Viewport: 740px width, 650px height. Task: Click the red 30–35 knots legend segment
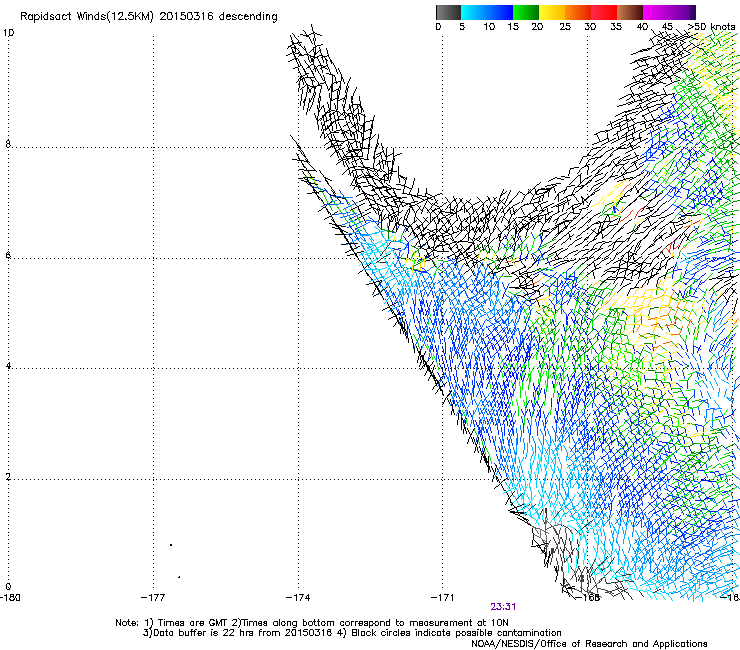pyautogui.click(x=604, y=12)
